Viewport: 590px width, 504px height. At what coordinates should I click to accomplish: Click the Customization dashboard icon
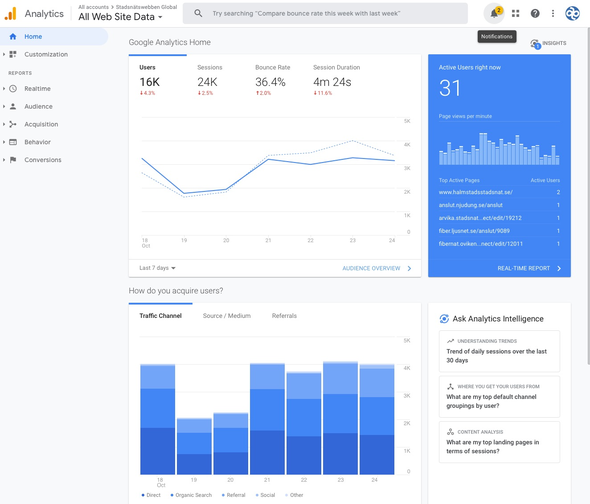[x=13, y=54]
